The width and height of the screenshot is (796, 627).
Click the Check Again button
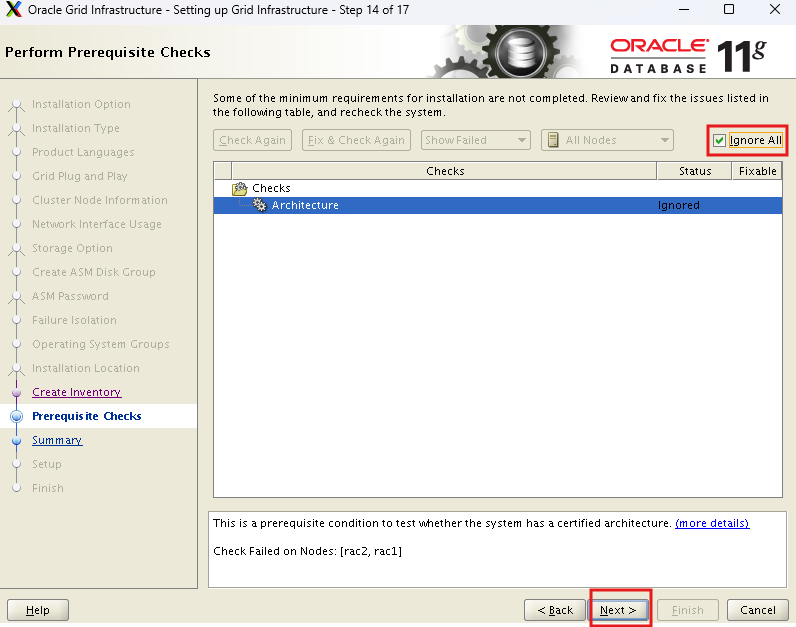[x=252, y=140]
